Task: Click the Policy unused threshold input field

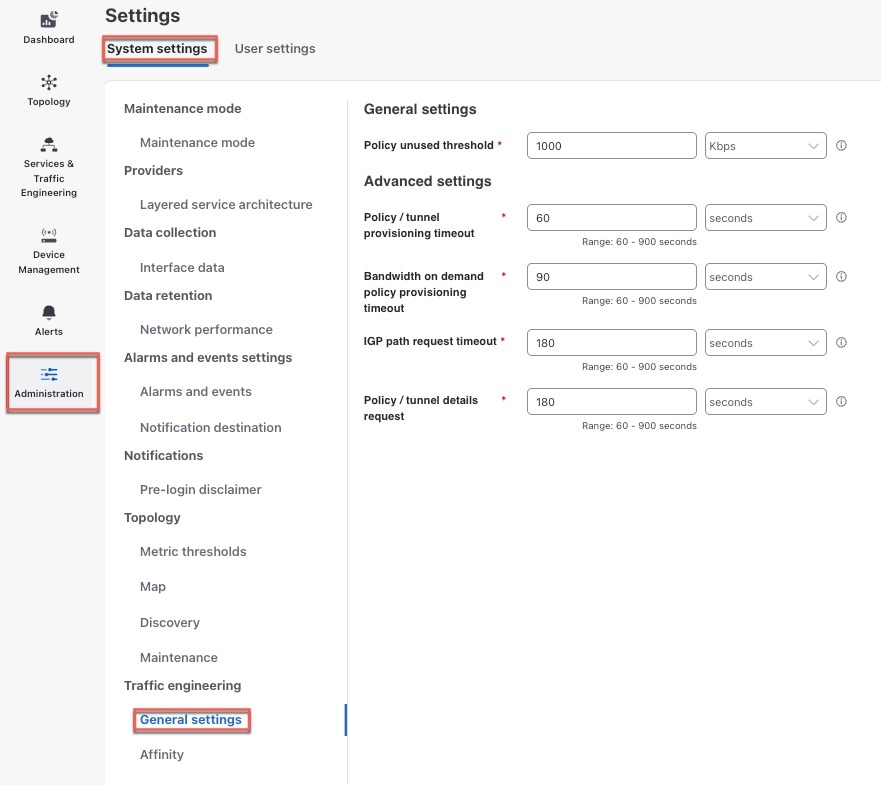Action: [611, 146]
